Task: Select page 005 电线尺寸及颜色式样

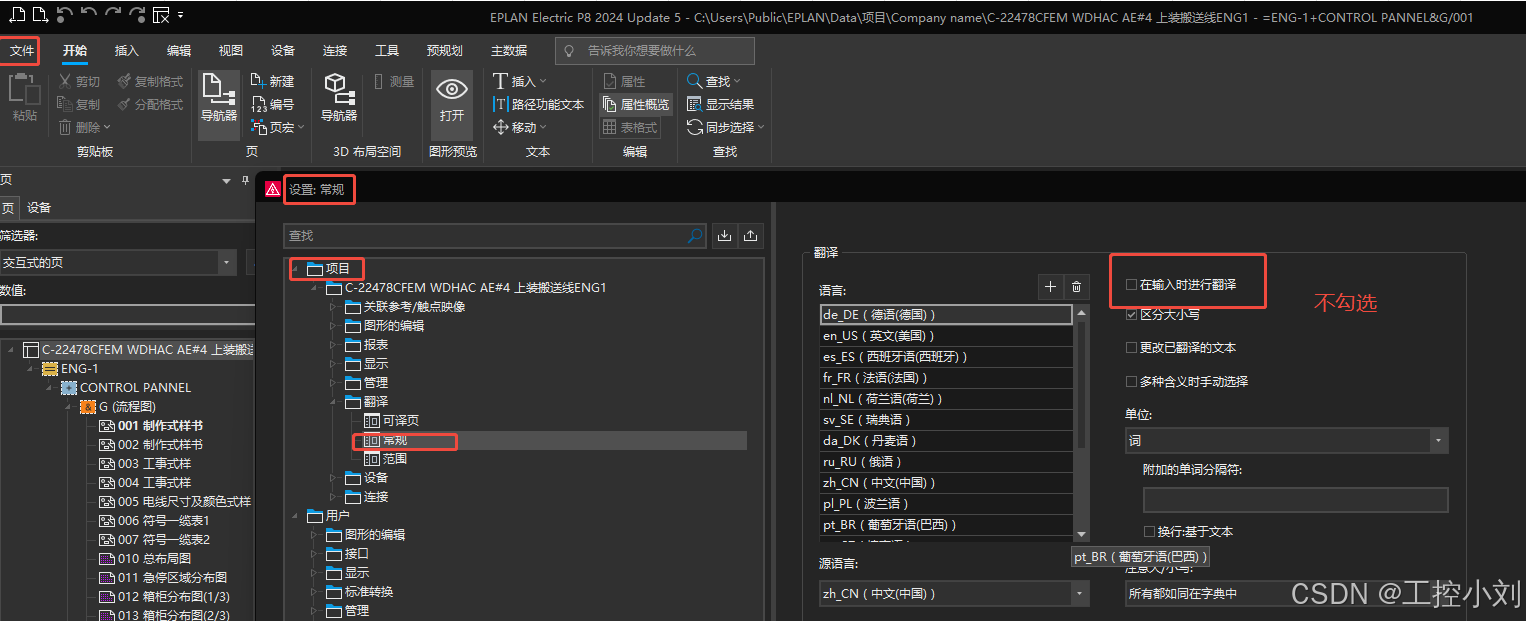Action: point(184,502)
